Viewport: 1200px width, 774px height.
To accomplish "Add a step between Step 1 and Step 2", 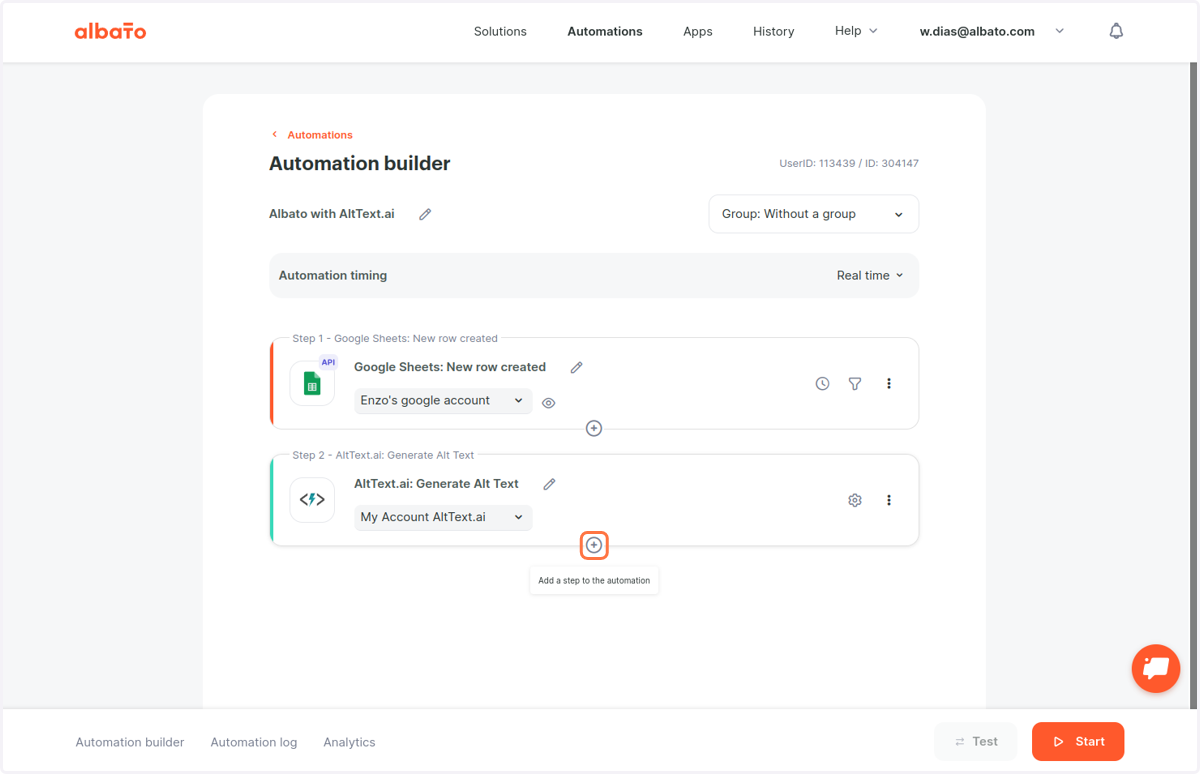I will point(594,428).
